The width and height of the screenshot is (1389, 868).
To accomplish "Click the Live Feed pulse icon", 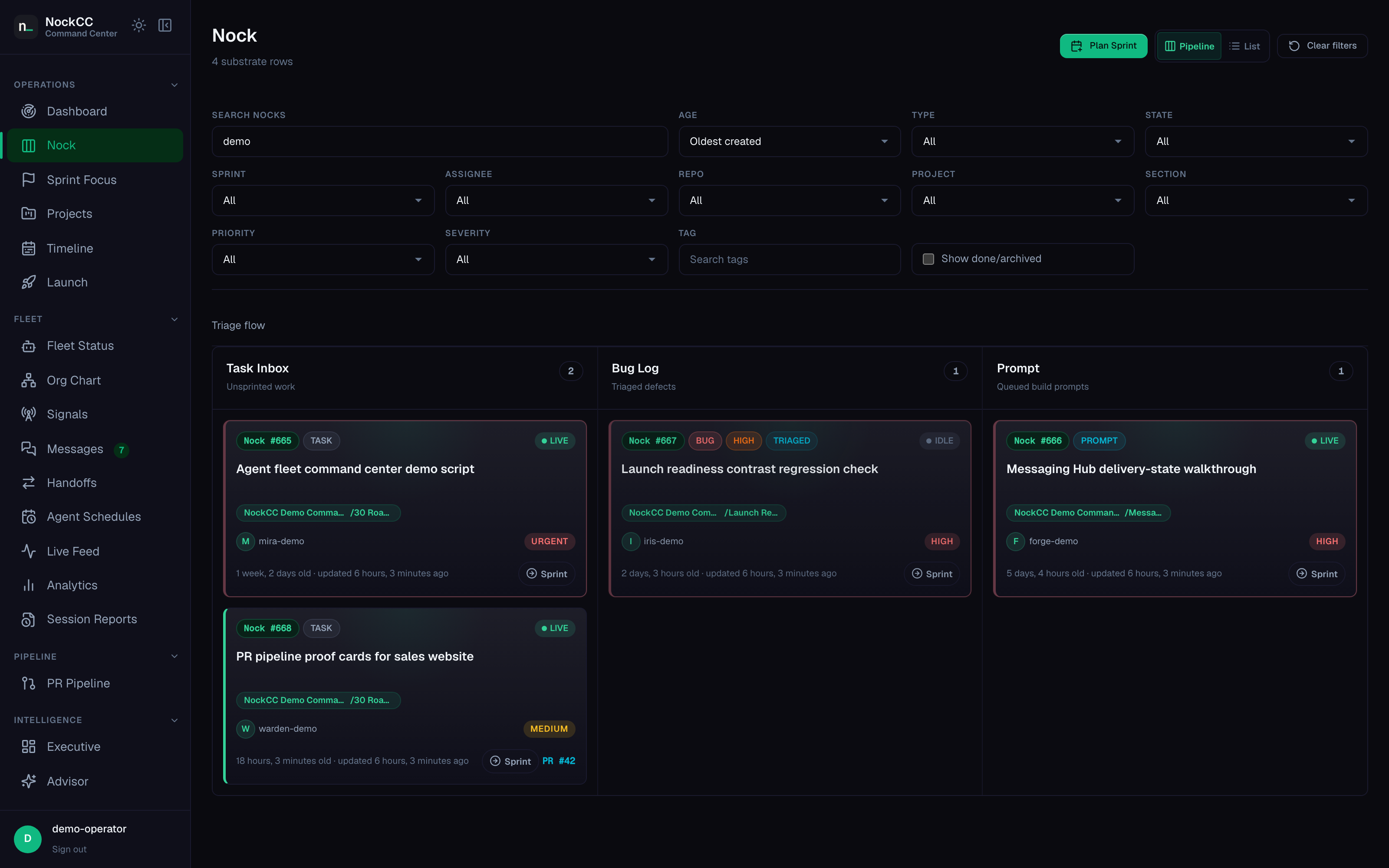I will click(29, 551).
